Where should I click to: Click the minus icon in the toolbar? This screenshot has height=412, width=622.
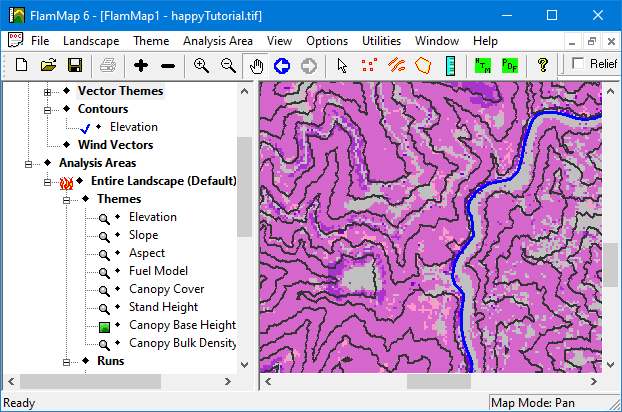pos(168,66)
